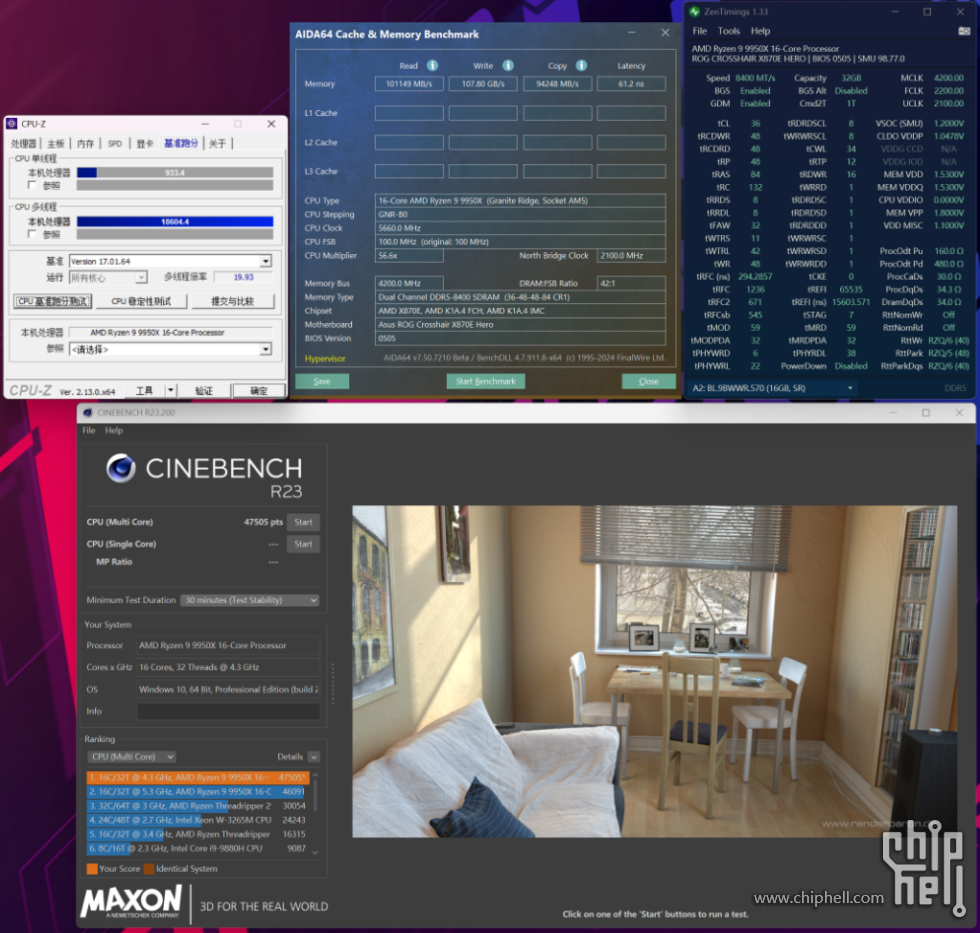Switch to the 内存 tab in CPU-Z
This screenshot has width=980, height=933.
click(x=86, y=144)
